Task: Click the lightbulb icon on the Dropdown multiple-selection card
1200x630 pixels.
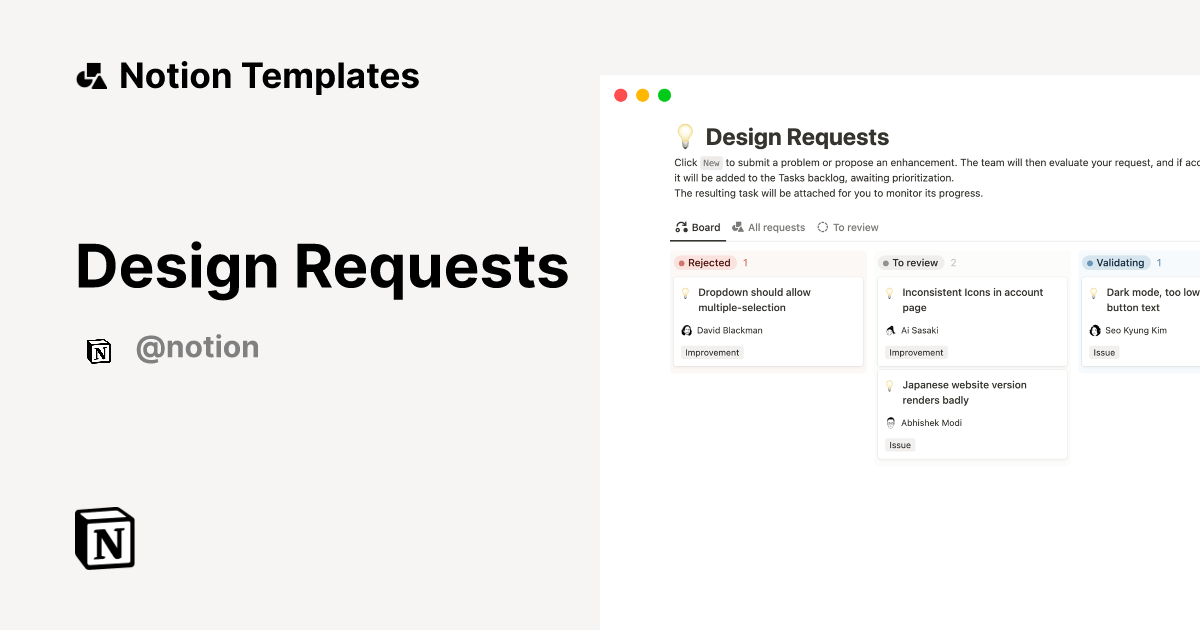Action: point(684,293)
